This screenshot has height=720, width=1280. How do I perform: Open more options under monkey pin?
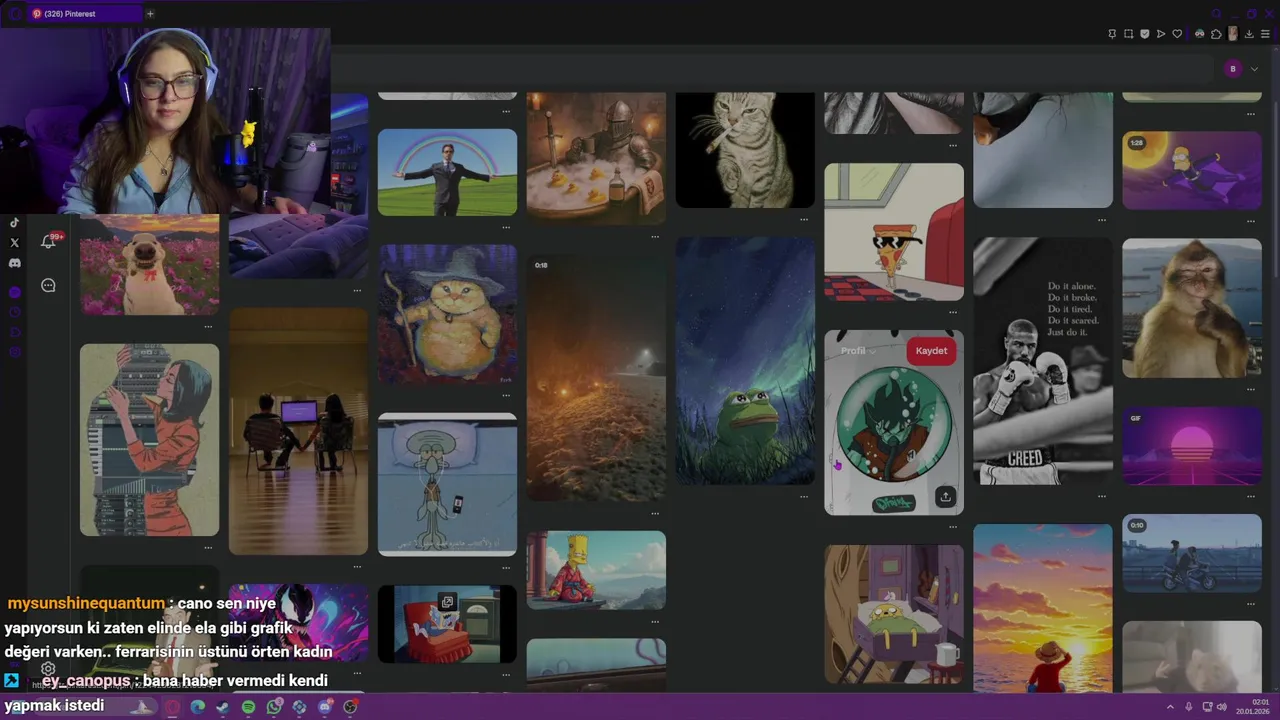(1251, 388)
